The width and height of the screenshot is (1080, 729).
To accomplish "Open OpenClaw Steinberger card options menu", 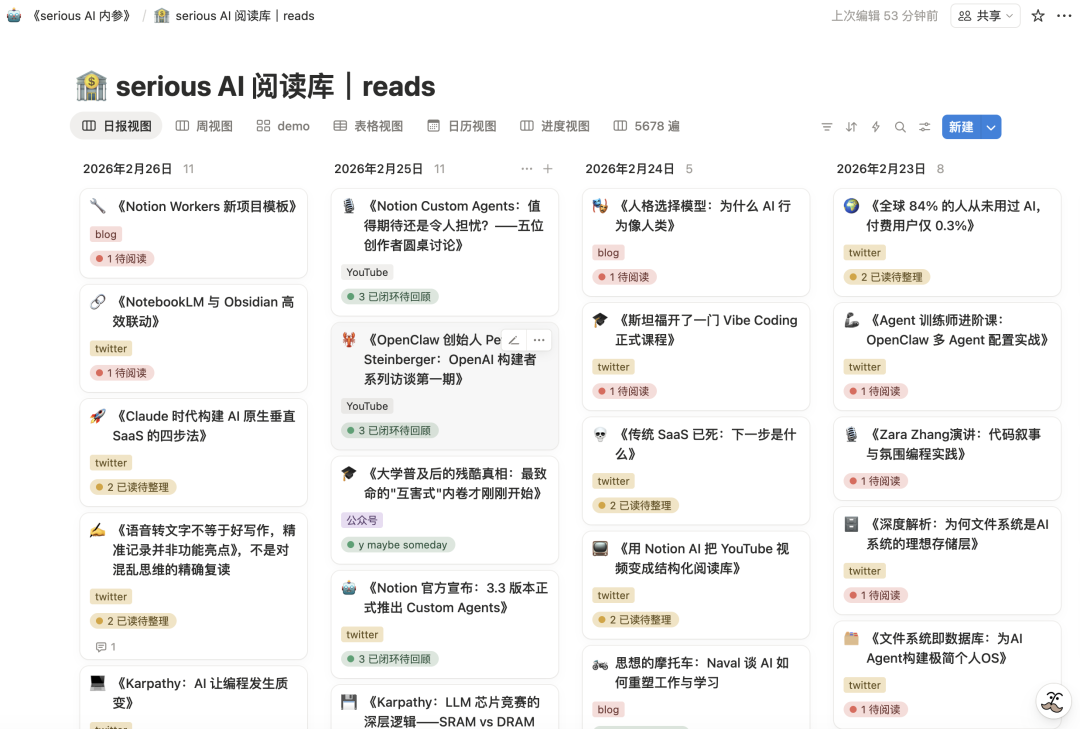I will tap(539, 340).
